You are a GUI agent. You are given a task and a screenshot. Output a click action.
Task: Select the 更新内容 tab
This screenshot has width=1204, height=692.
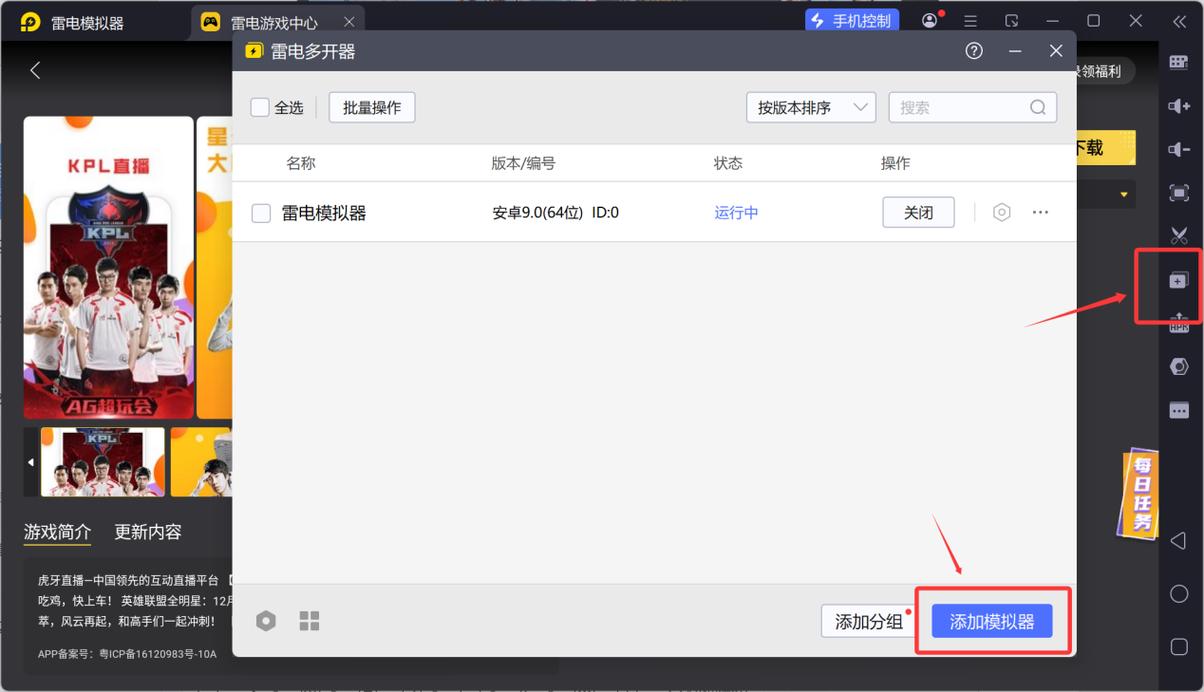[148, 532]
